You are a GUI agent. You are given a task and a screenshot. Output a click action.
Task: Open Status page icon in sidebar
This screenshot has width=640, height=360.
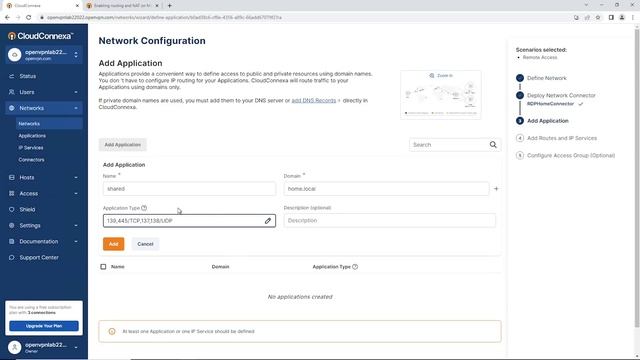click(x=11, y=76)
